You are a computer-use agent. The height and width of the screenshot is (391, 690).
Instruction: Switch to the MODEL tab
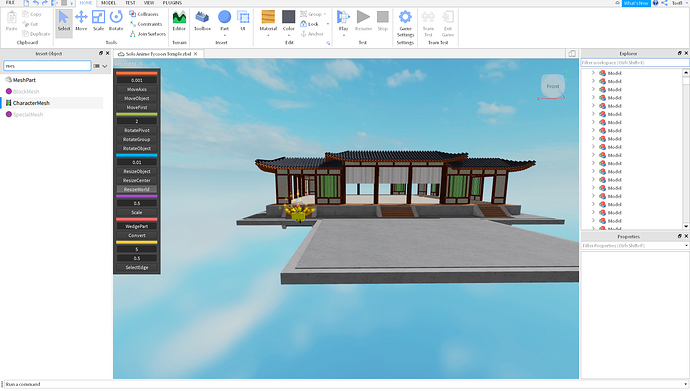(x=108, y=3)
